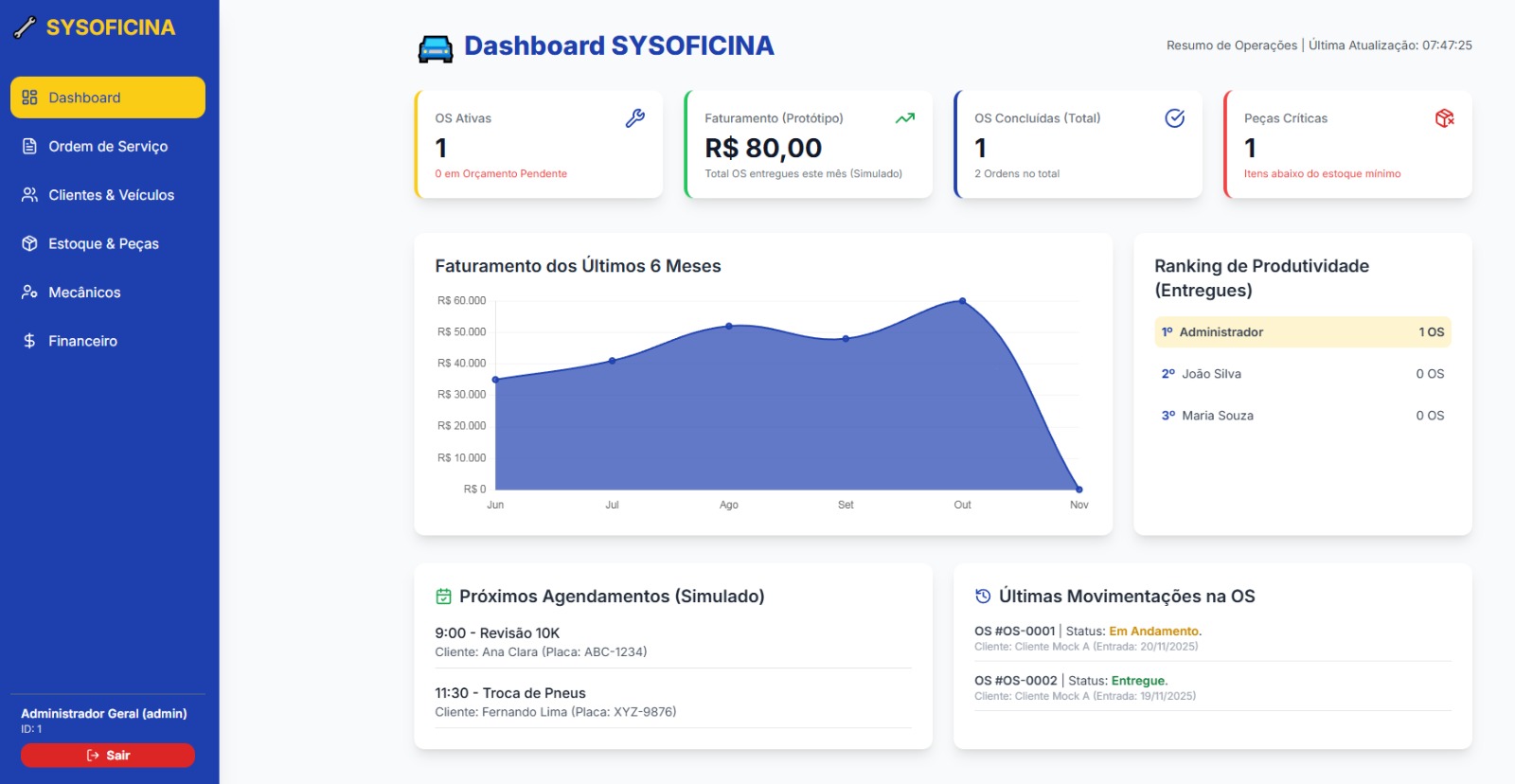The width and height of the screenshot is (1515, 784).
Task: Open the Dashboard menu item
Action: point(108,98)
